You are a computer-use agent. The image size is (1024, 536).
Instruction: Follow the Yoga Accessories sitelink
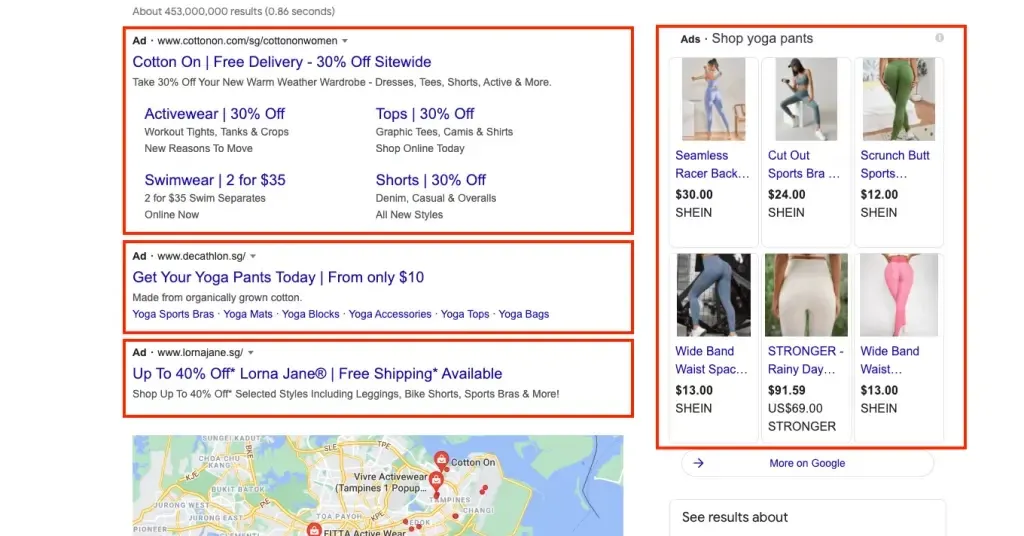(x=390, y=314)
